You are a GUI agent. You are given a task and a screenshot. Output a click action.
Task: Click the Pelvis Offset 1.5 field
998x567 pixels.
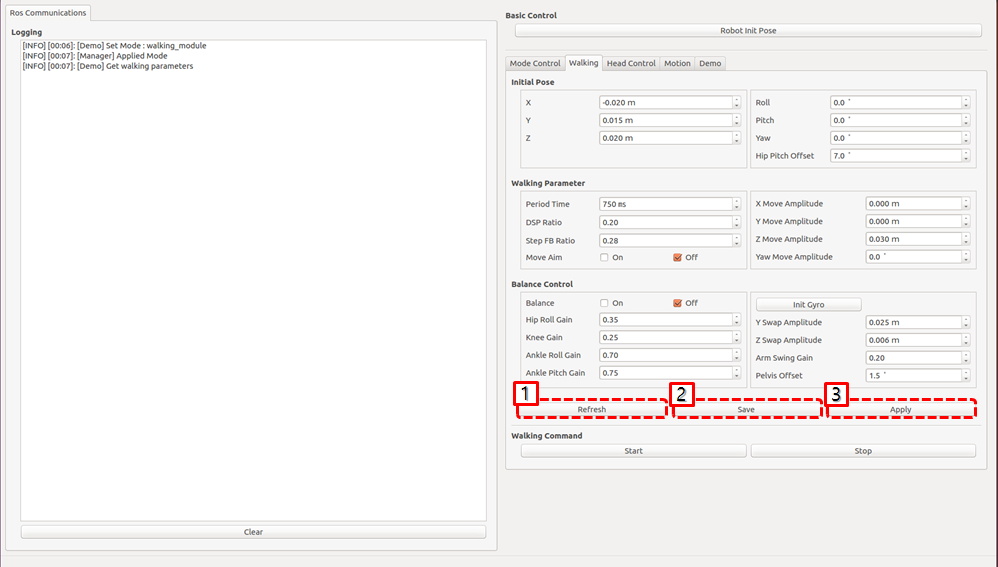[x=913, y=376]
